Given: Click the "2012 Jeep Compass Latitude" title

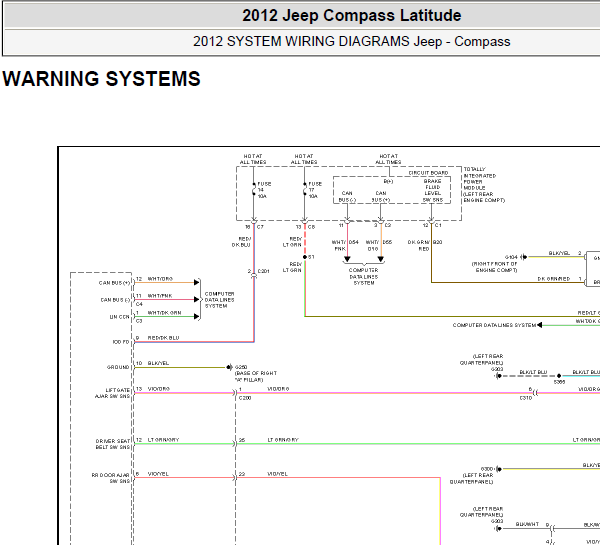Looking at the screenshot, I should tap(352, 16).
